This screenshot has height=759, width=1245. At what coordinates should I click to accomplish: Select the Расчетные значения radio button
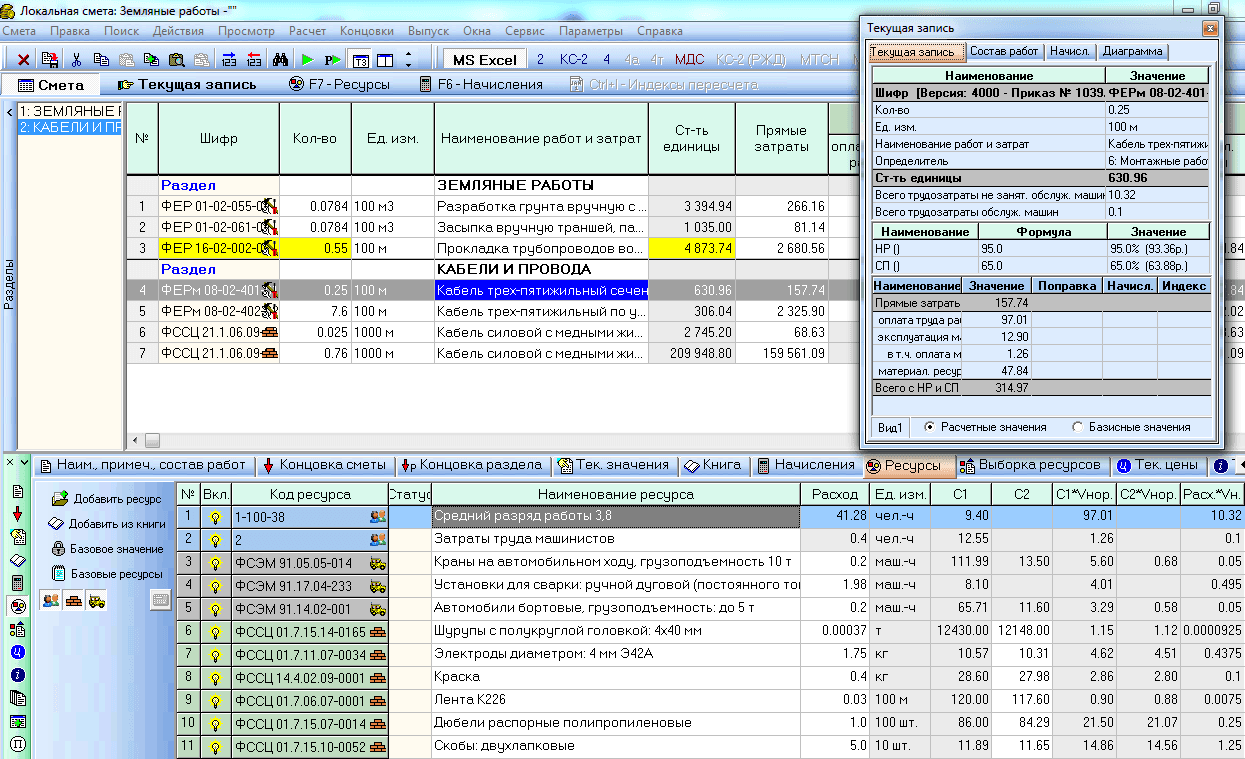pos(930,427)
